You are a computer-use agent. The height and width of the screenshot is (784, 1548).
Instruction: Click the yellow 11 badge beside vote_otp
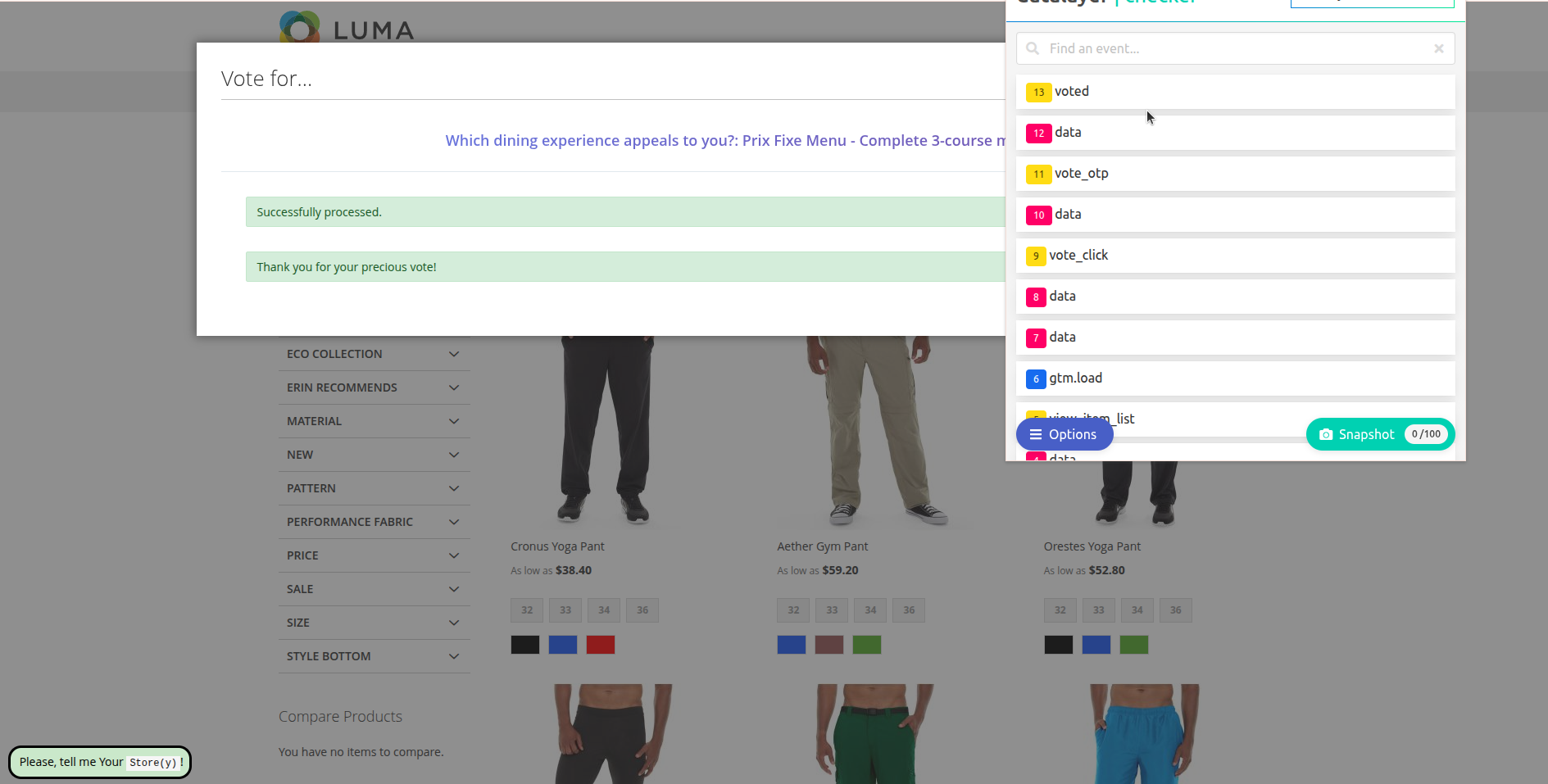(x=1038, y=174)
